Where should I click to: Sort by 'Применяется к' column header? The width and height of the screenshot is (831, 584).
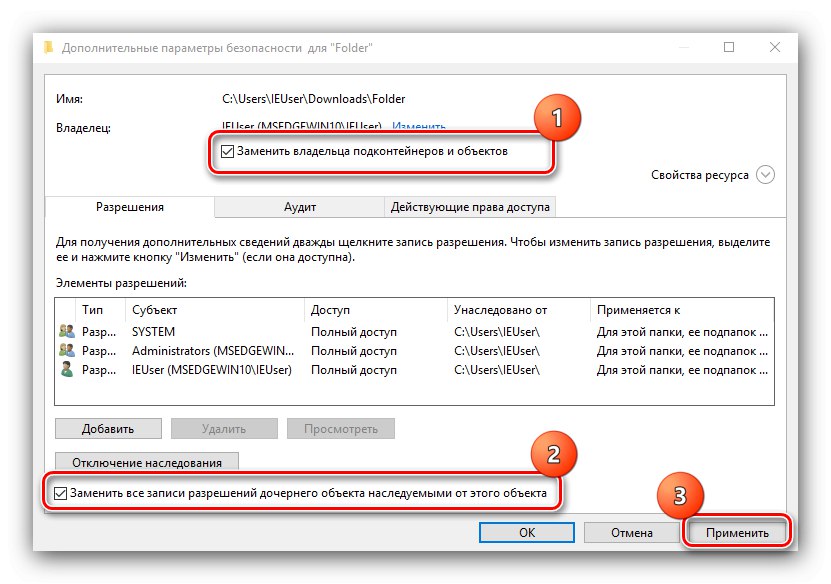(x=682, y=310)
